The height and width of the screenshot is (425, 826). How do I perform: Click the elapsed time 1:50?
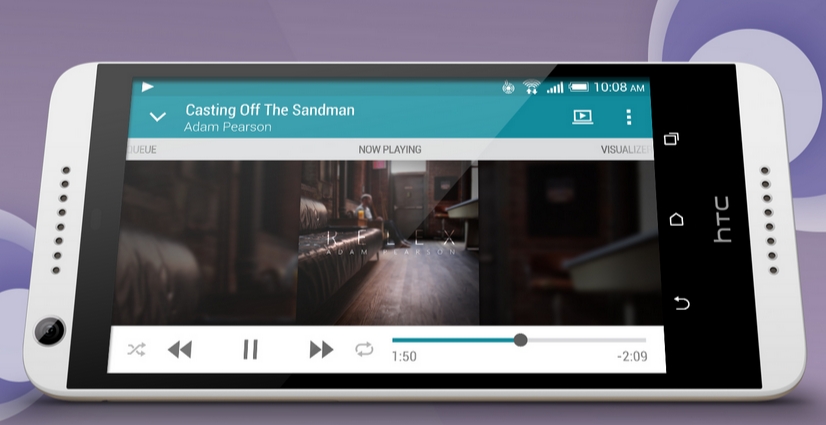click(404, 357)
